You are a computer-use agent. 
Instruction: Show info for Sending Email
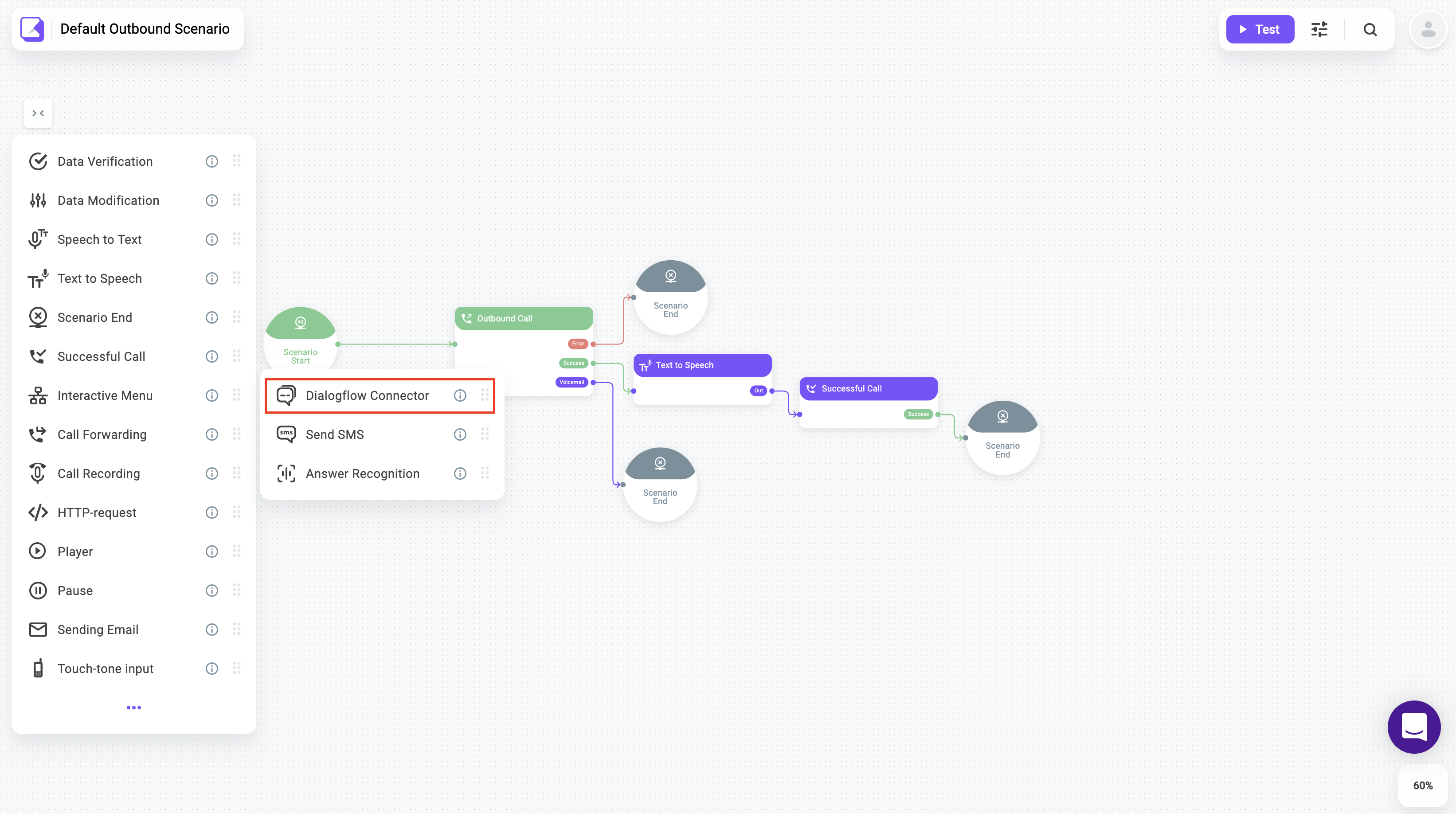coord(212,630)
